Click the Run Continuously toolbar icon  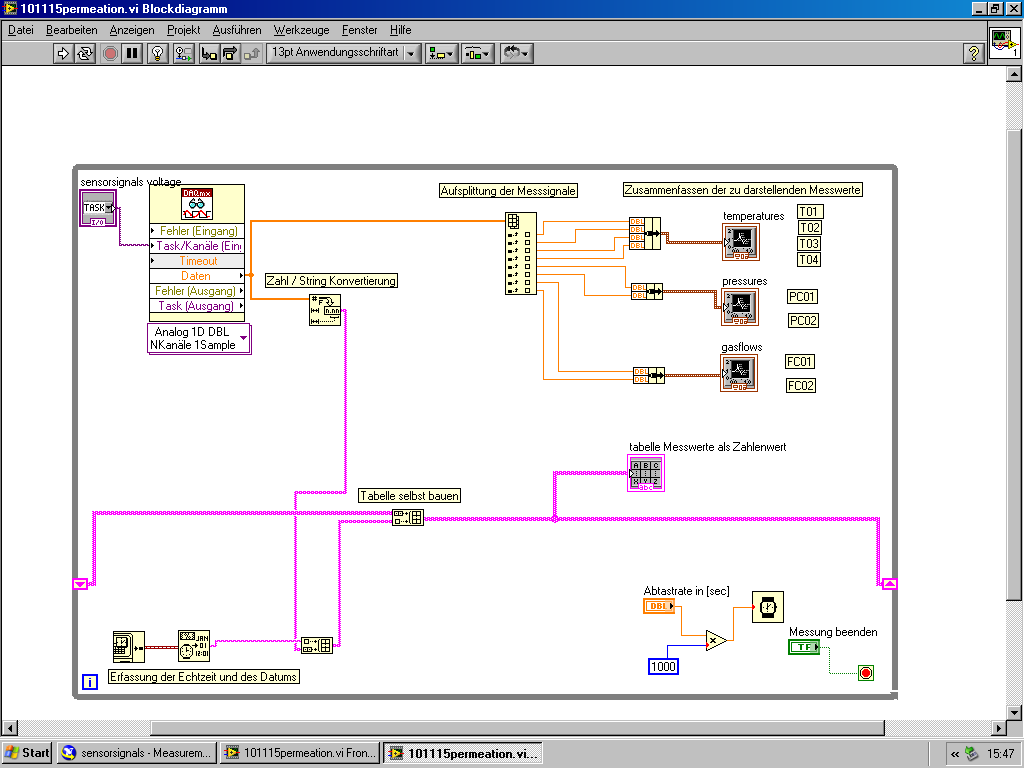86,53
